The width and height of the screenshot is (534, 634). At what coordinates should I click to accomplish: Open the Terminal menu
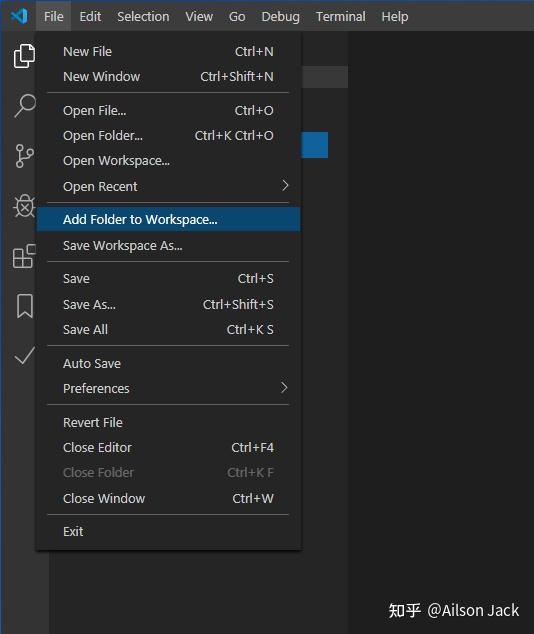coord(340,17)
